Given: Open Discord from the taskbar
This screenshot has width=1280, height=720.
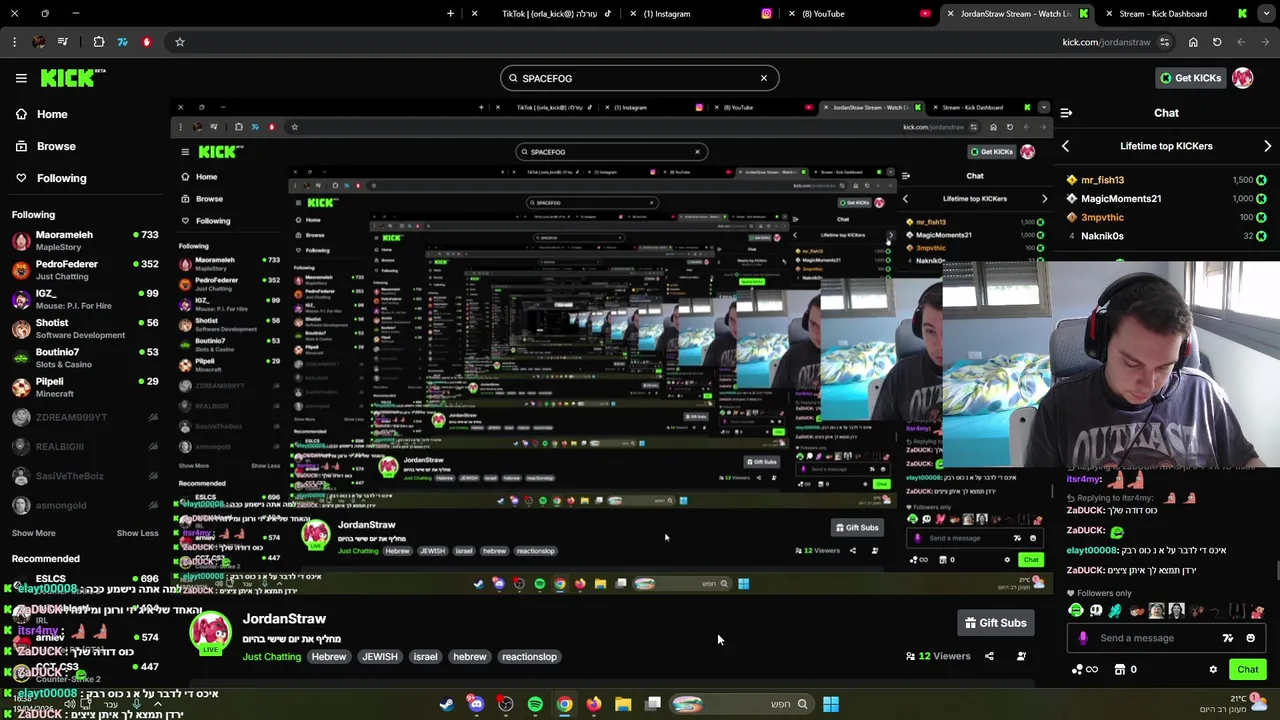Looking at the screenshot, I should click(476, 704).
